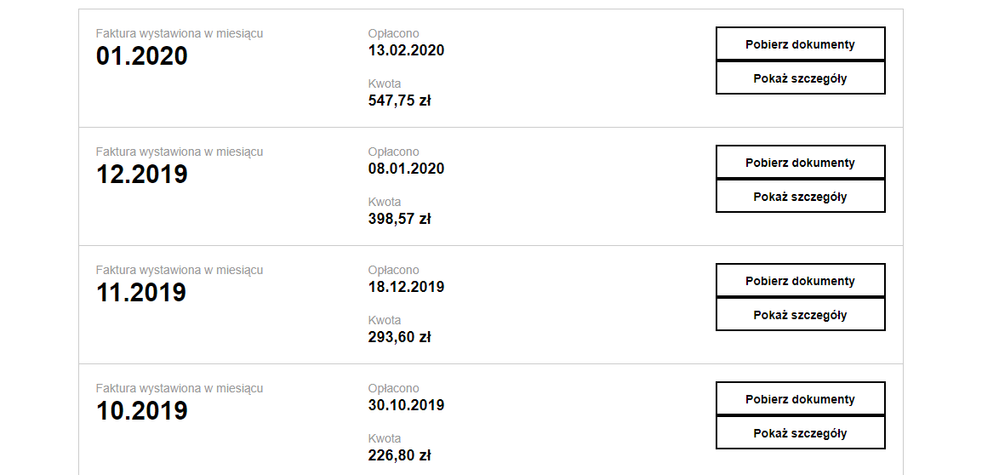The image size is (999, 475).
Task: Click the 547,75 zł amount
Action: click(x=399, y=100)
